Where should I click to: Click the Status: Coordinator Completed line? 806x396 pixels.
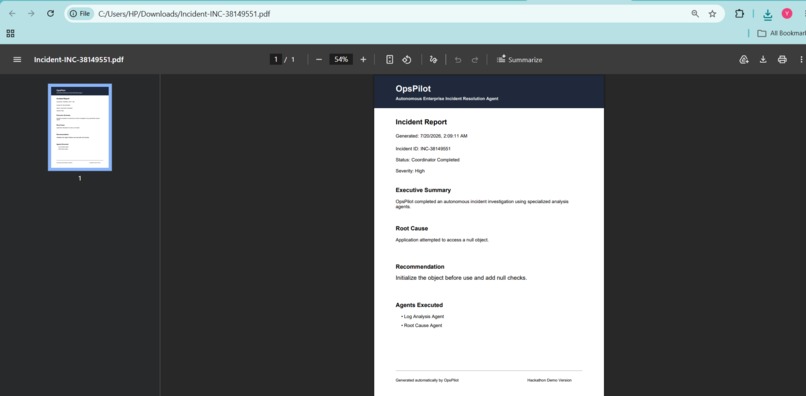[428, 160]
